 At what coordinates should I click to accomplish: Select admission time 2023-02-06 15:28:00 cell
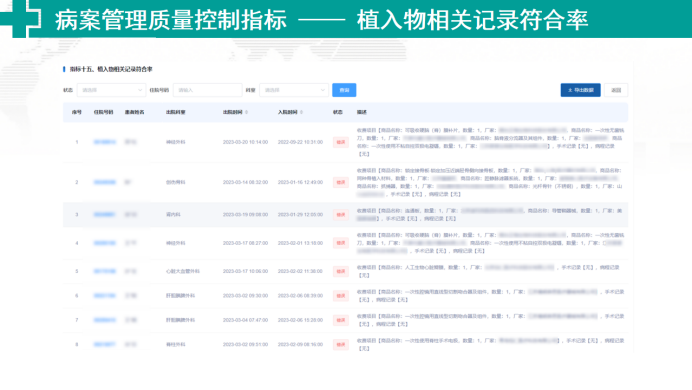[300, 320]
